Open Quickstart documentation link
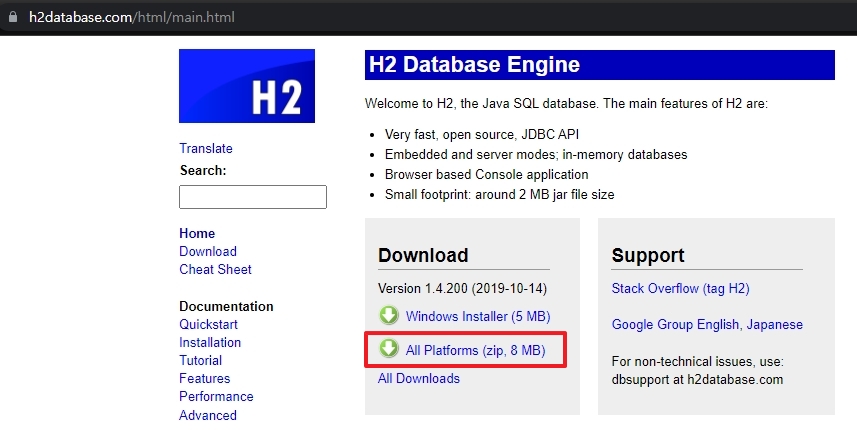This screenshot has width=857, height=430. pyautogui.click(x=208, y=325)
